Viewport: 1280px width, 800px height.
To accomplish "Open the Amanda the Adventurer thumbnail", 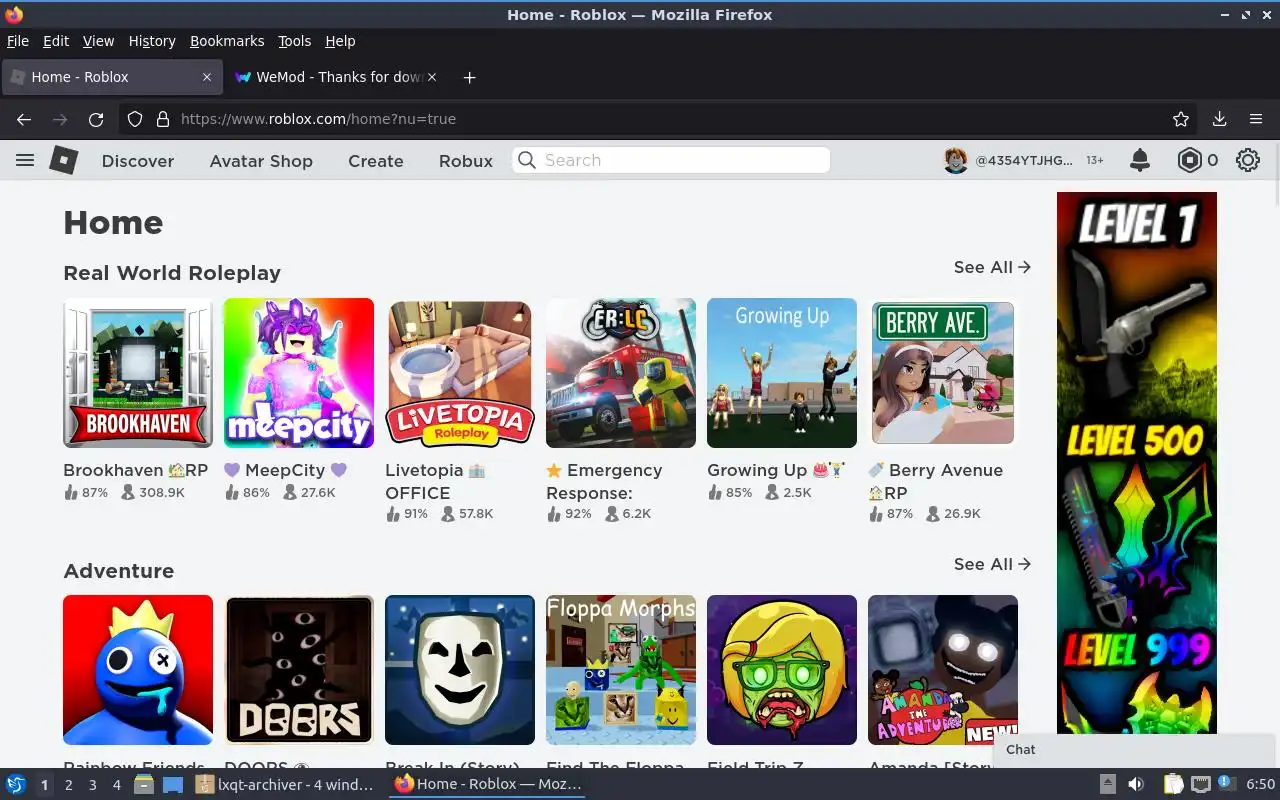I will coord(943,670).
